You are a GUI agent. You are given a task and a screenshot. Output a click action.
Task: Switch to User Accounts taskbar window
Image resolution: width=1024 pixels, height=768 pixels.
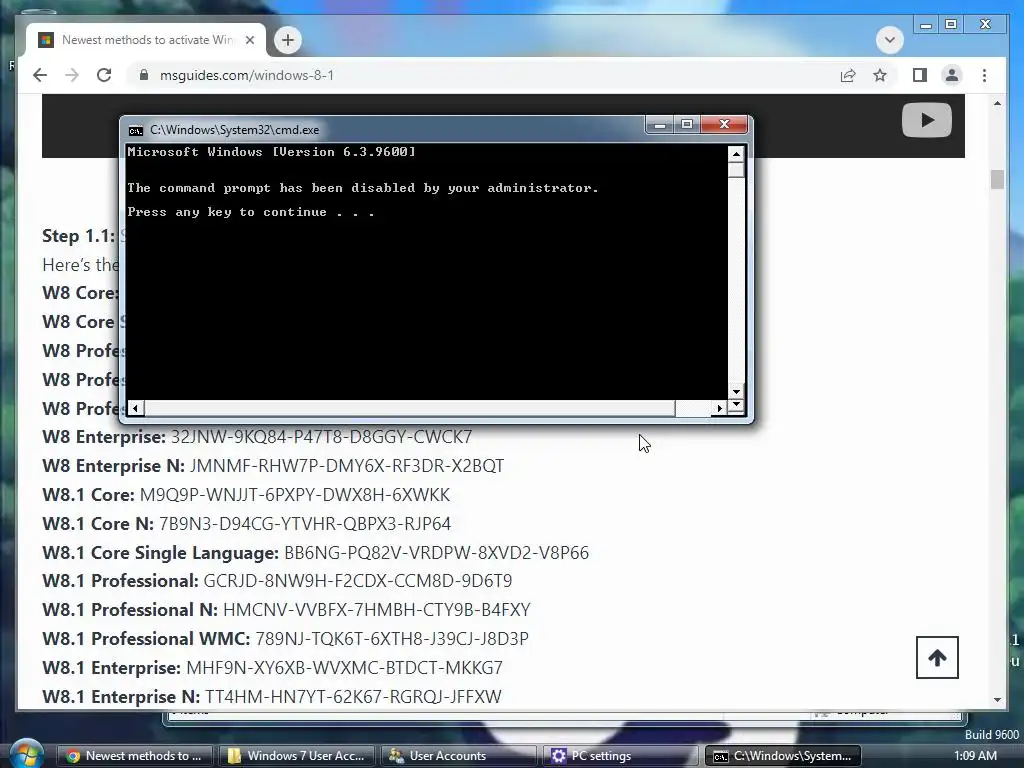point(458,756)
